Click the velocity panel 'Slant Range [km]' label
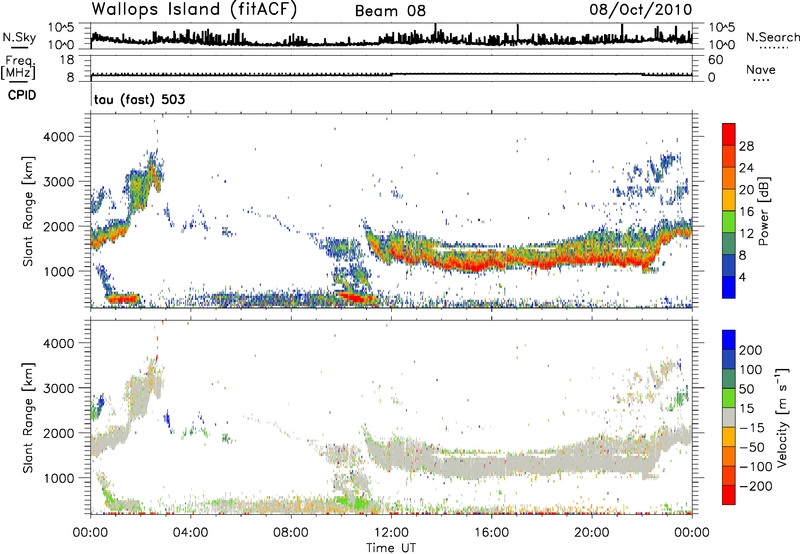 pos(27,418)
